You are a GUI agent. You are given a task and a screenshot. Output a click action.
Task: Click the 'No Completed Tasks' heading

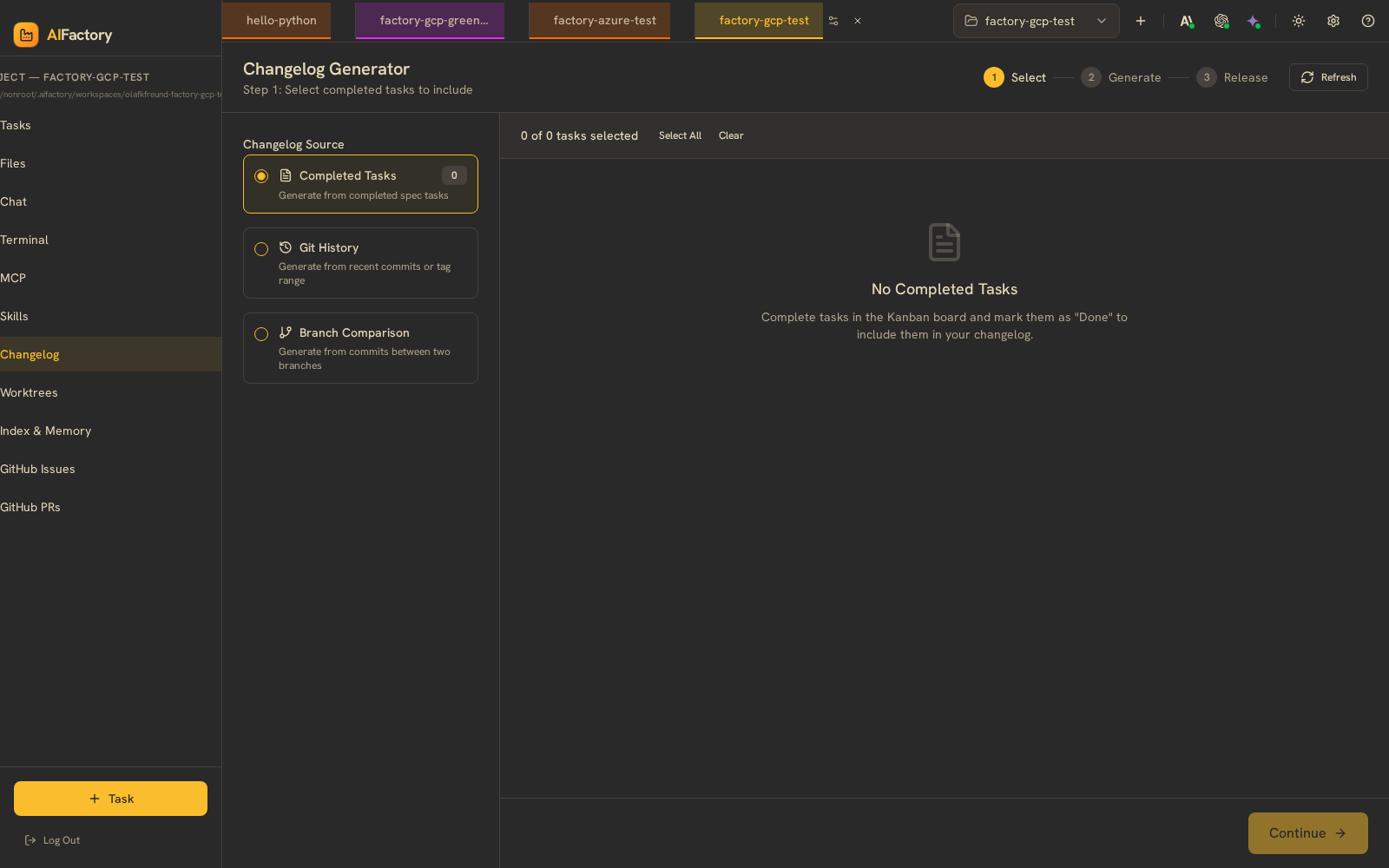pos(945,289)
